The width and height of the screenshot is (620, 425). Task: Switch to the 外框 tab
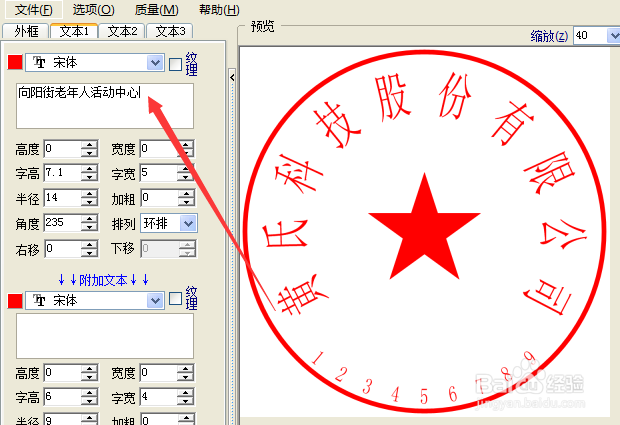(26, 31)
